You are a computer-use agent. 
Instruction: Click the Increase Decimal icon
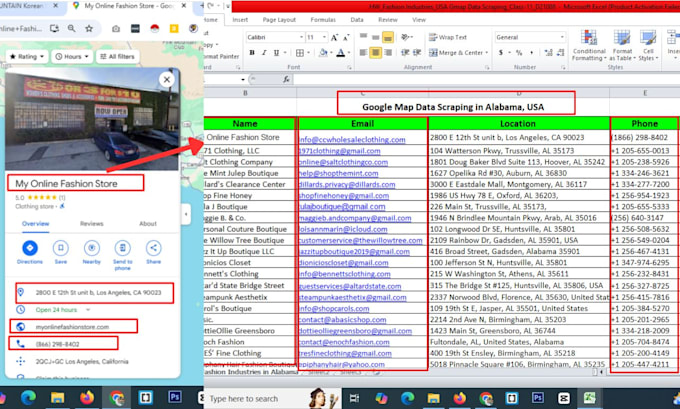click(x=548, y=52)
